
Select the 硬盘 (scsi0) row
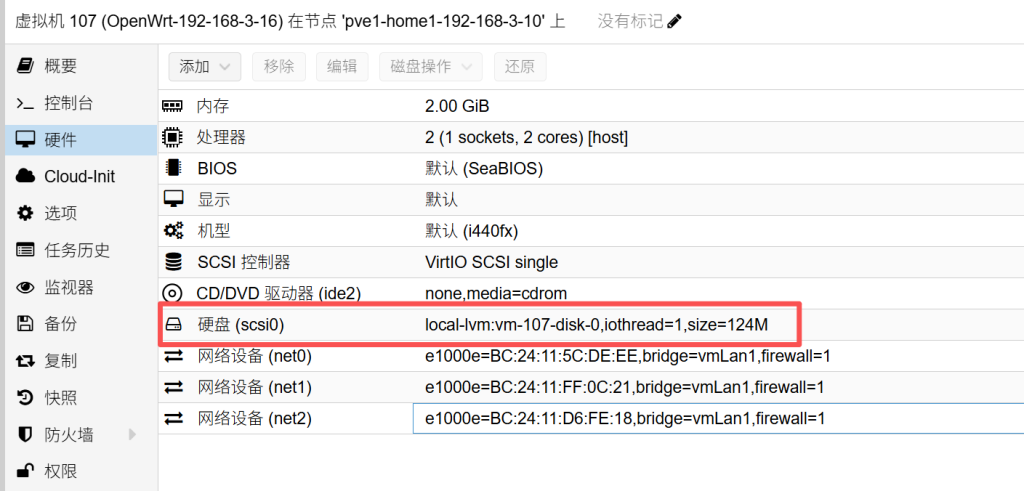click(x=478, y=325)
